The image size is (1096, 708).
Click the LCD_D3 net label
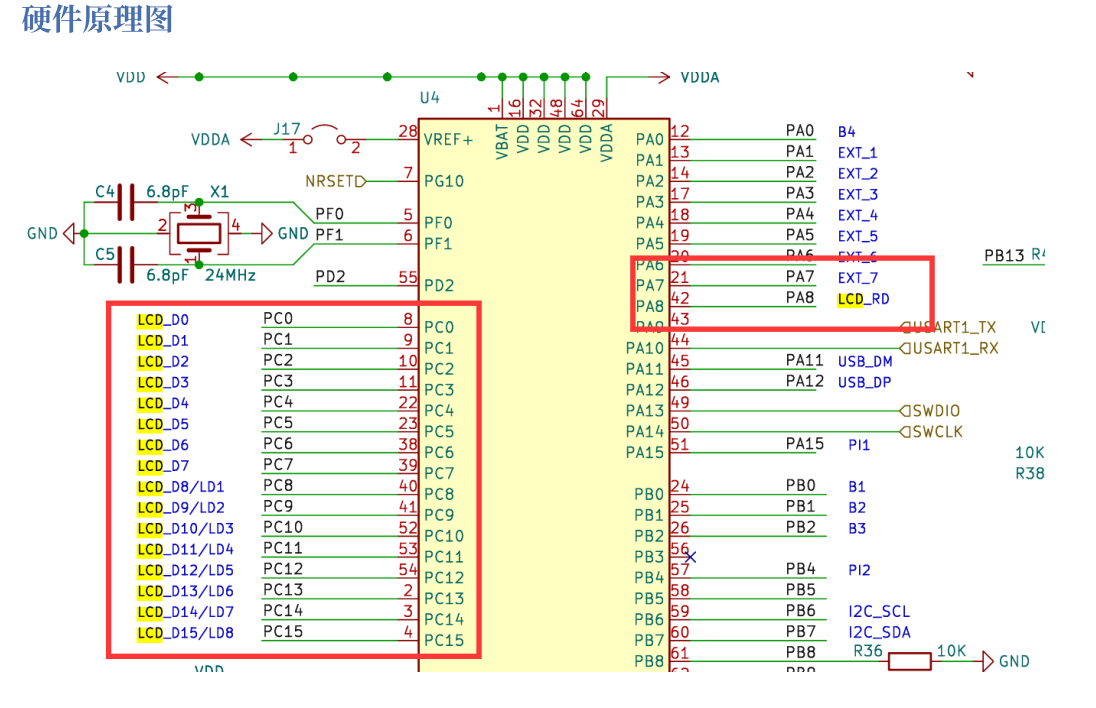tap(163, 383)
